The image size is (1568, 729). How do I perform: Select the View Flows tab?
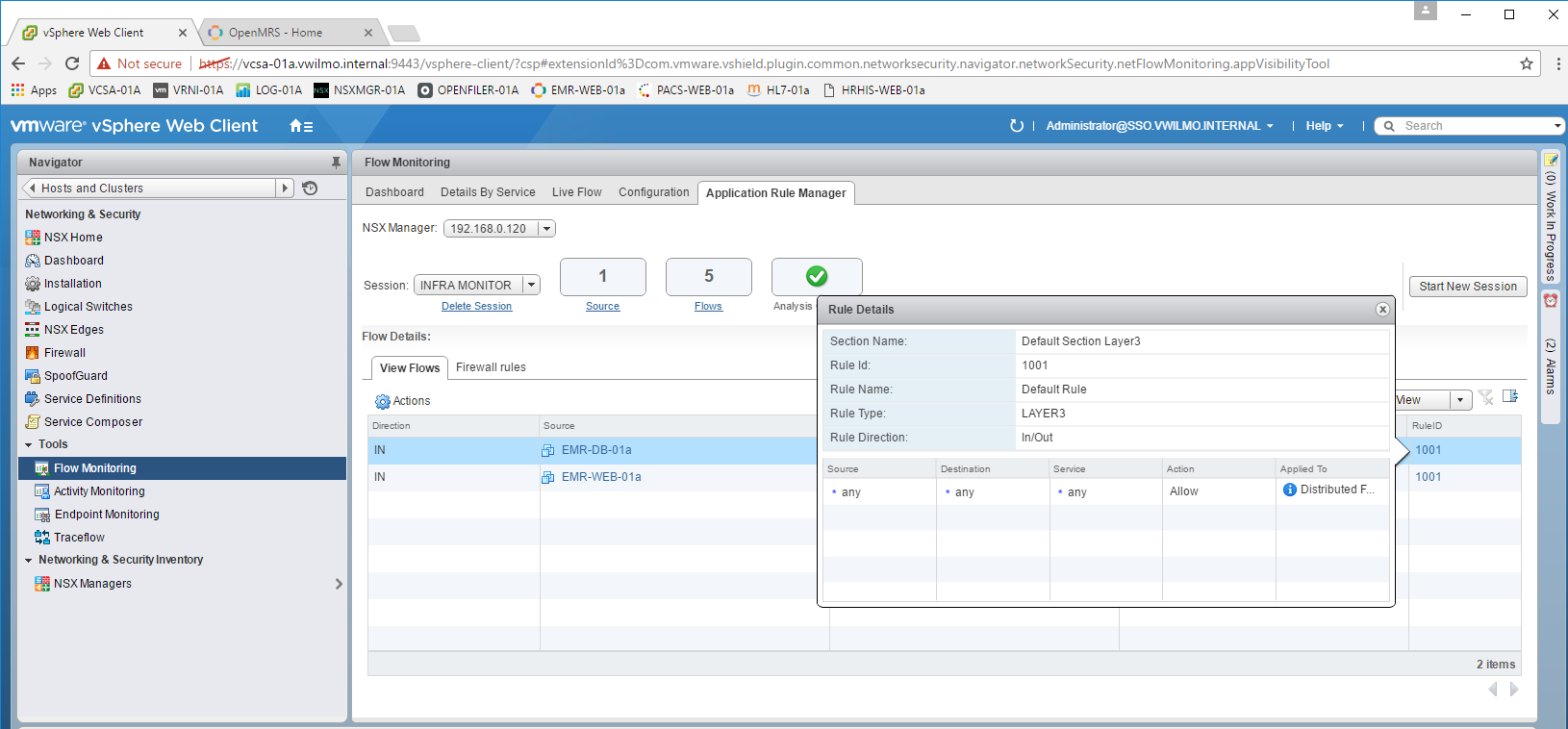pyautogui.click(x=410, y=368)
